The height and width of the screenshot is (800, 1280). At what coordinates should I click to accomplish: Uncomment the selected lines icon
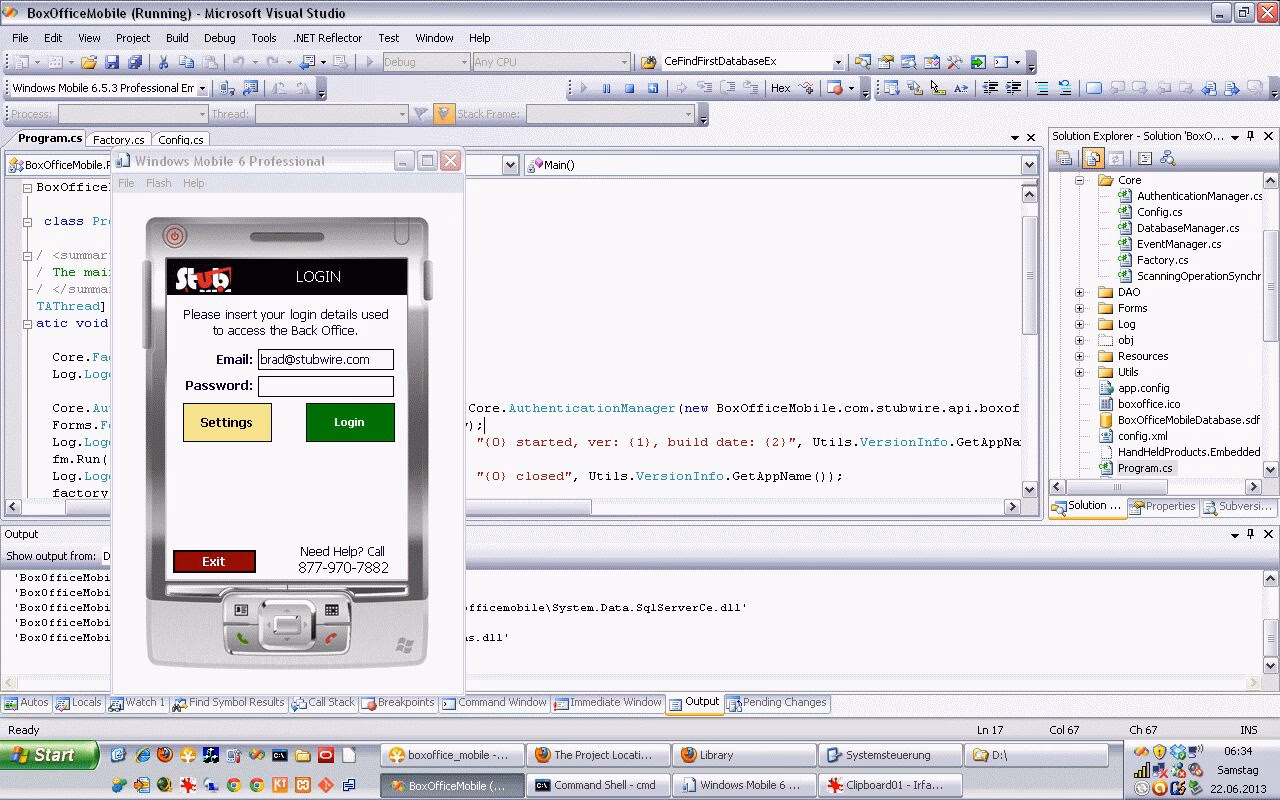[1065, 88]
